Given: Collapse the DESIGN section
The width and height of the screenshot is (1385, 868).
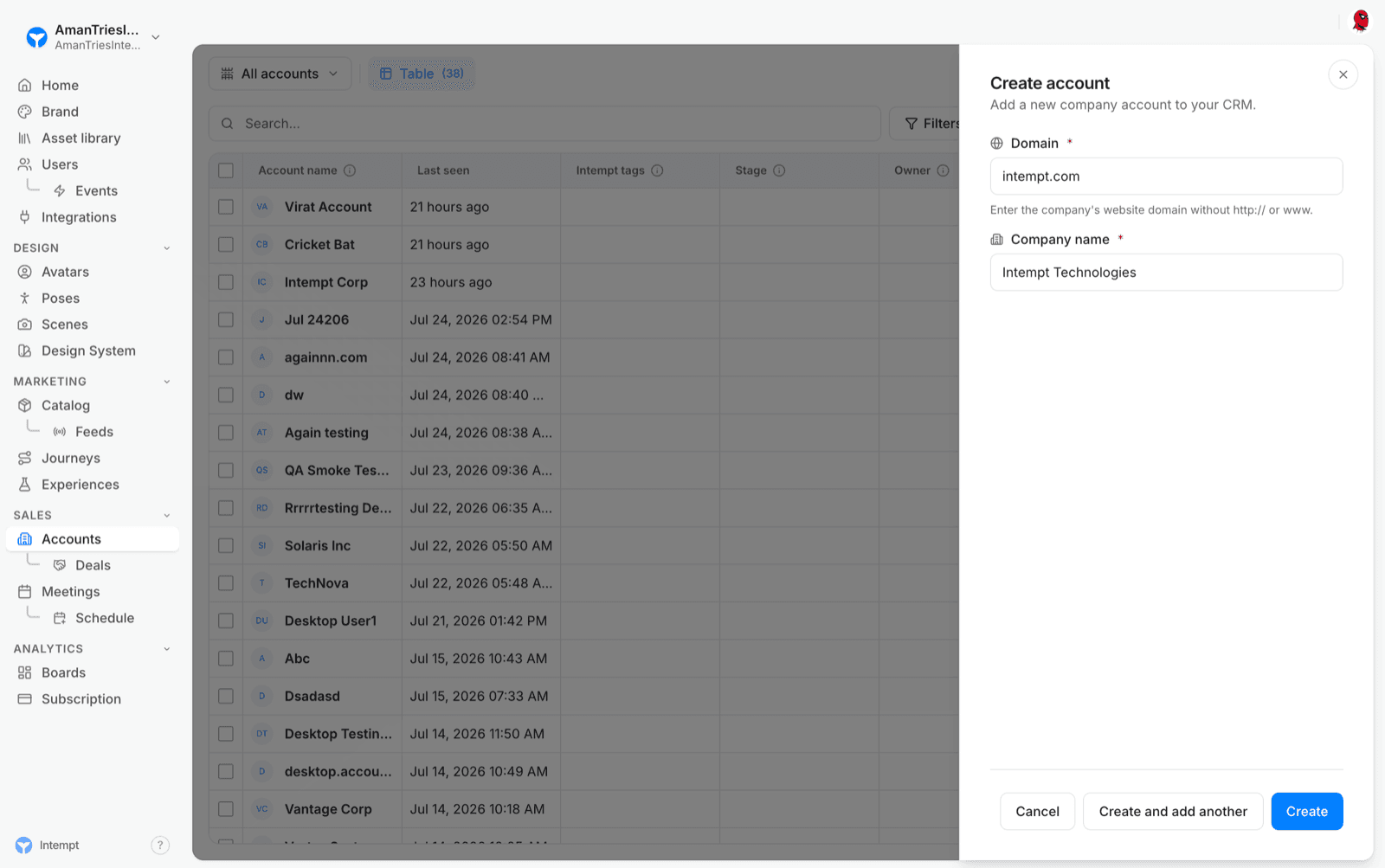Looking at the screenshot, I should click(167, 248).
